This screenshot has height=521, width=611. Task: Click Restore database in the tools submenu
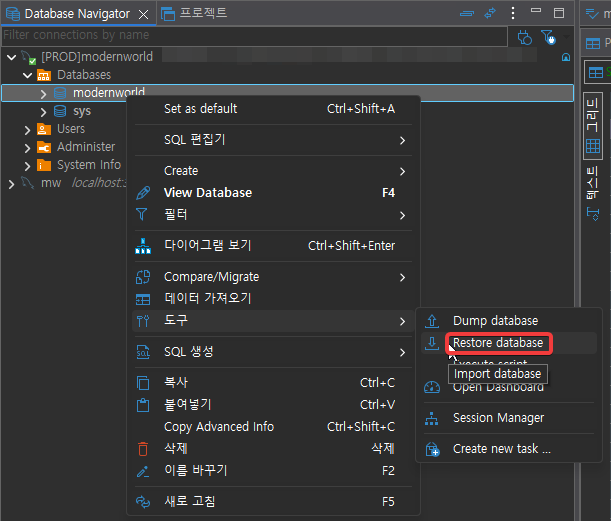tap(497, 343)
